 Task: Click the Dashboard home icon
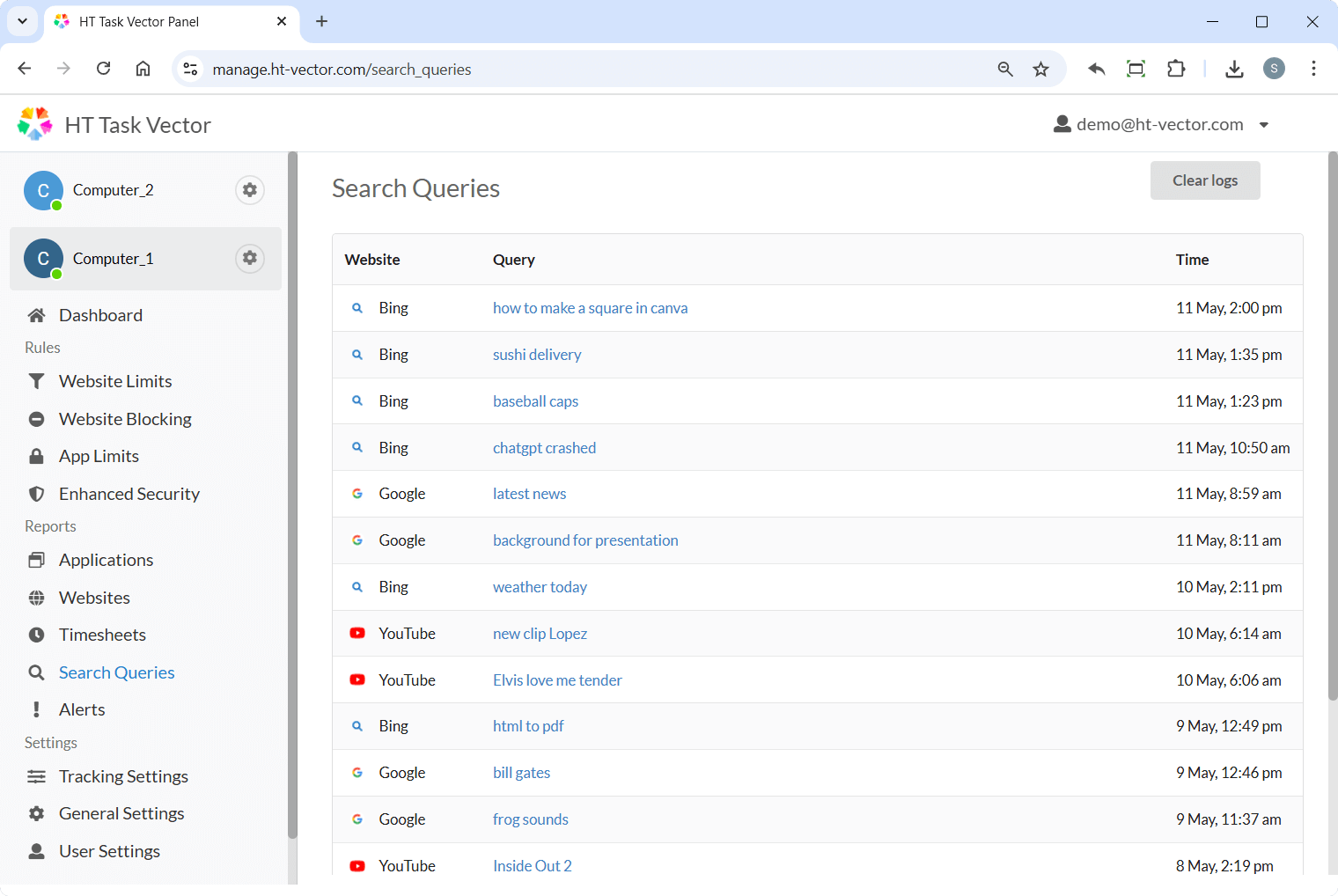(36, 315)
